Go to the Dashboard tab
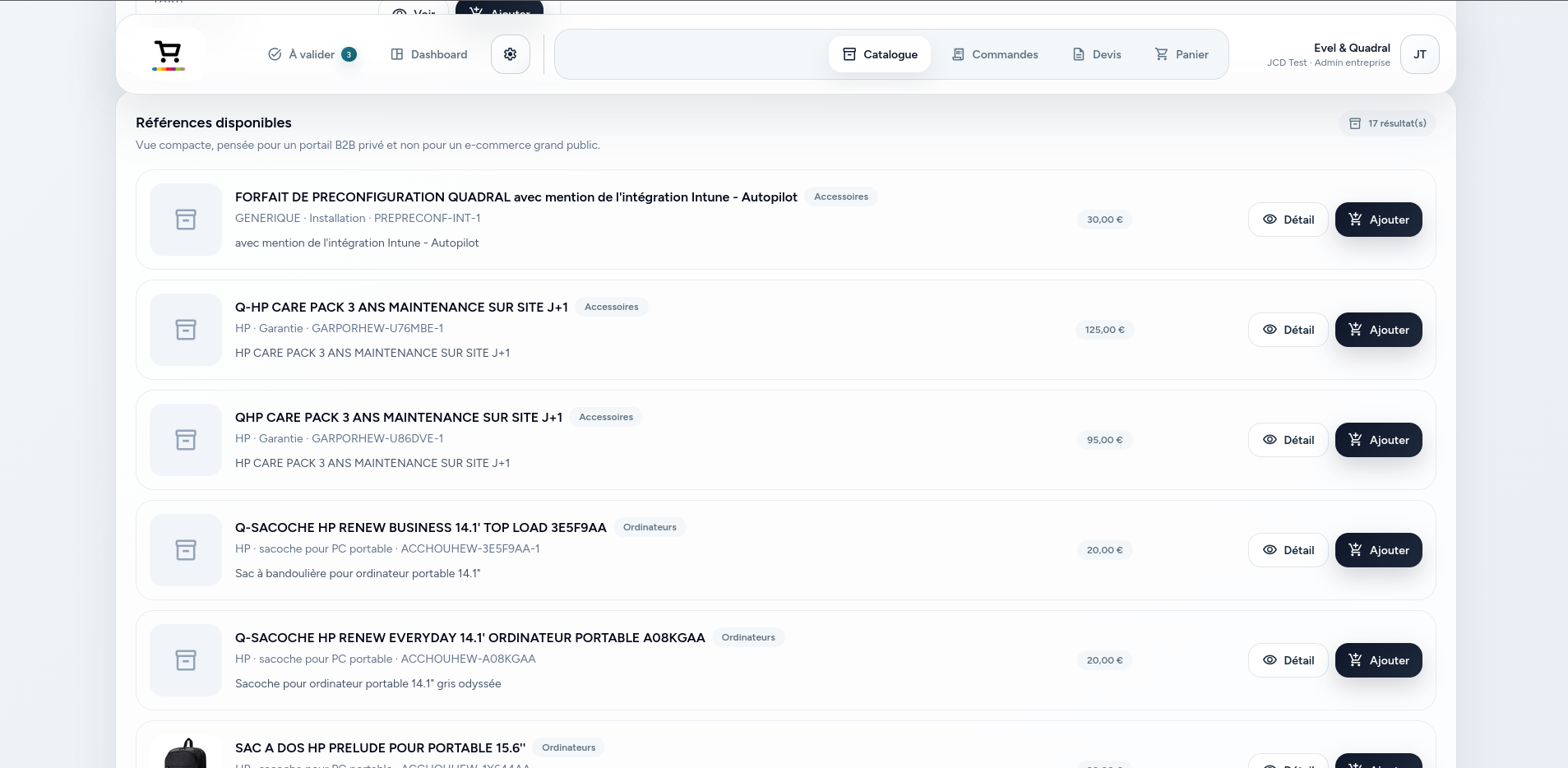1568x768 pixels. click(429, 54)
